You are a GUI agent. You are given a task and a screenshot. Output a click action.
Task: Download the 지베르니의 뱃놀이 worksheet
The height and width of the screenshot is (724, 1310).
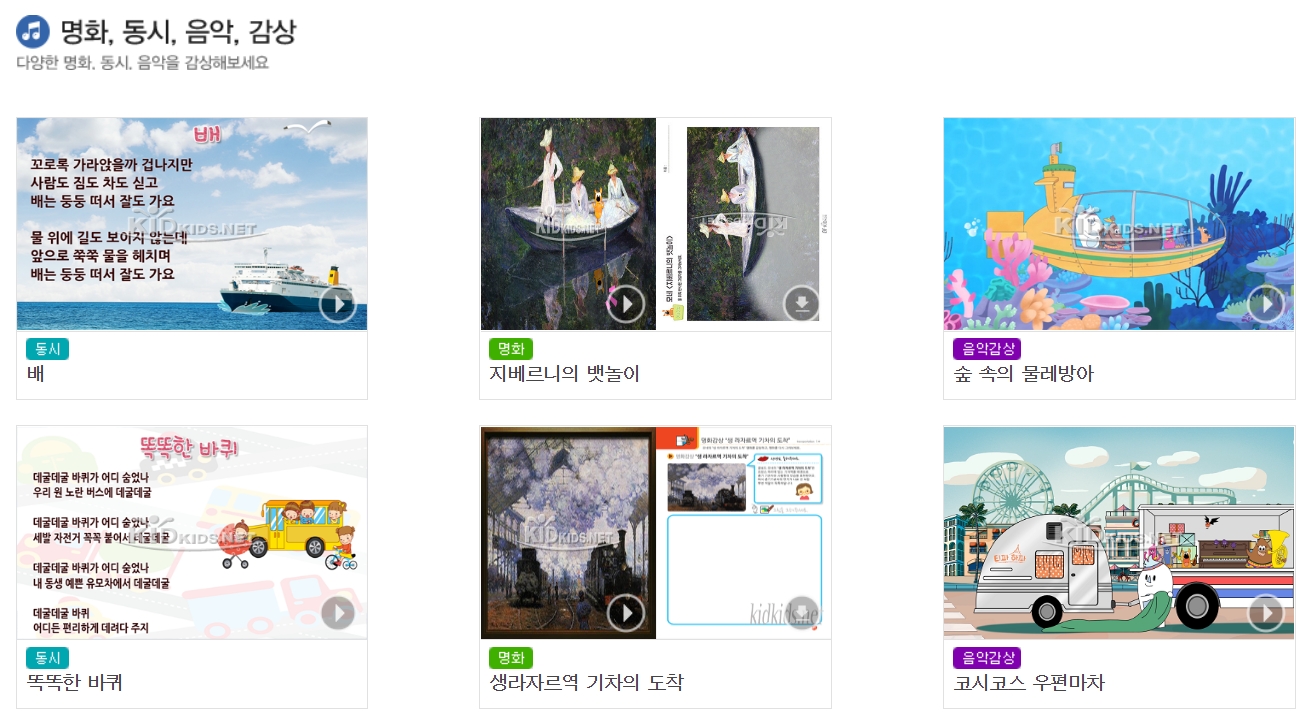pos(801,304)
